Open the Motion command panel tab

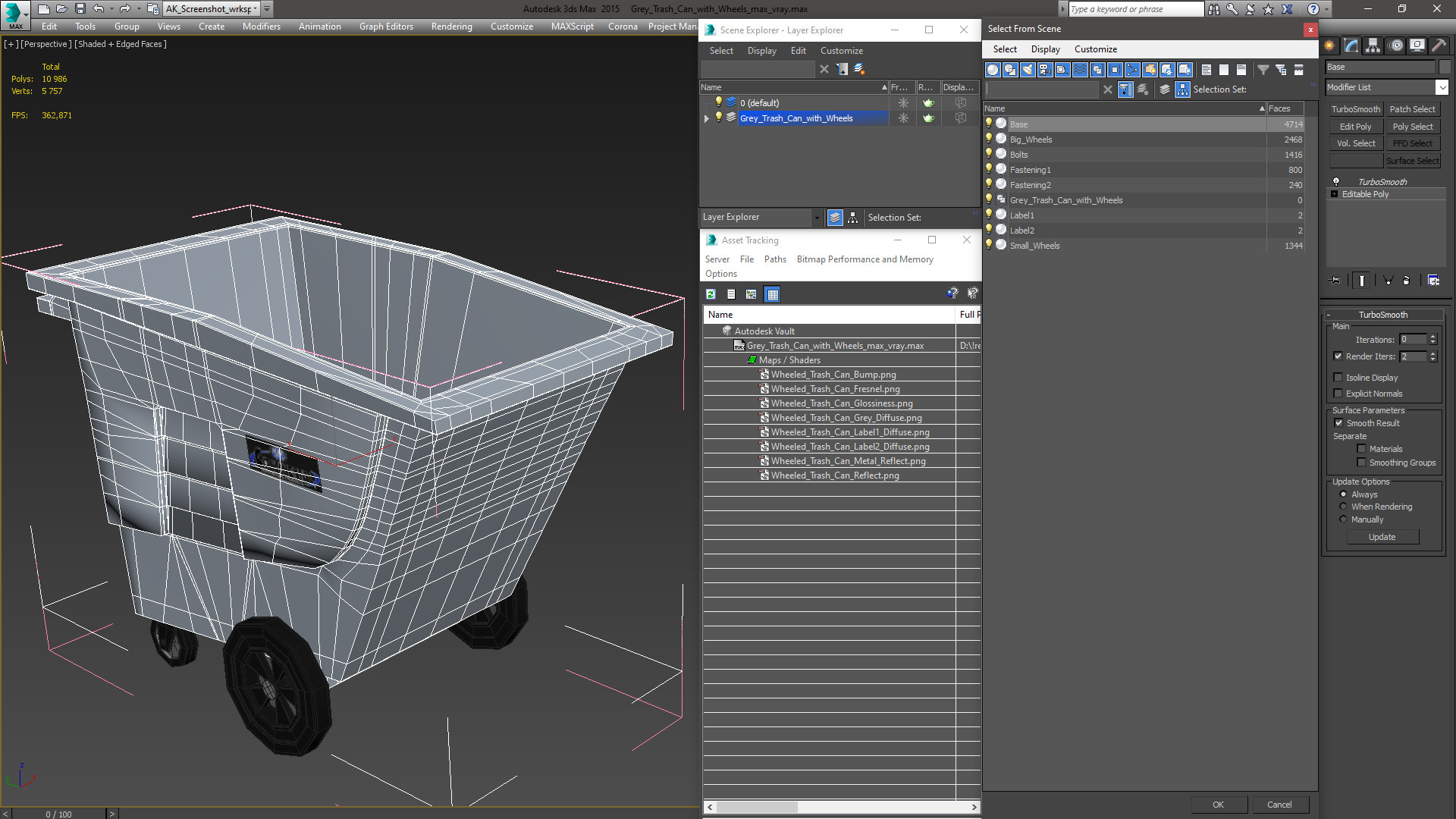pyautogui.click(x=1395, y=45)
